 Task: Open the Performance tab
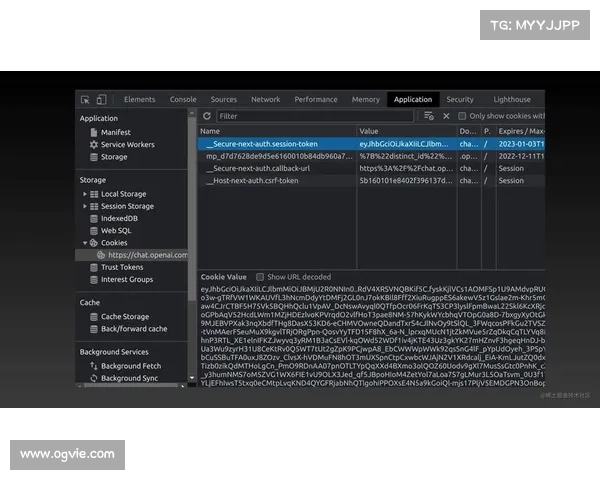(316, 100)
